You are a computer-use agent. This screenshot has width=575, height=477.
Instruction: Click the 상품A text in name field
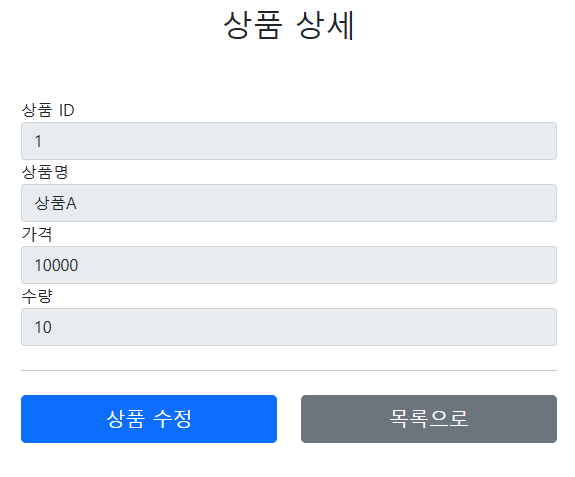(x=55, y=203)
